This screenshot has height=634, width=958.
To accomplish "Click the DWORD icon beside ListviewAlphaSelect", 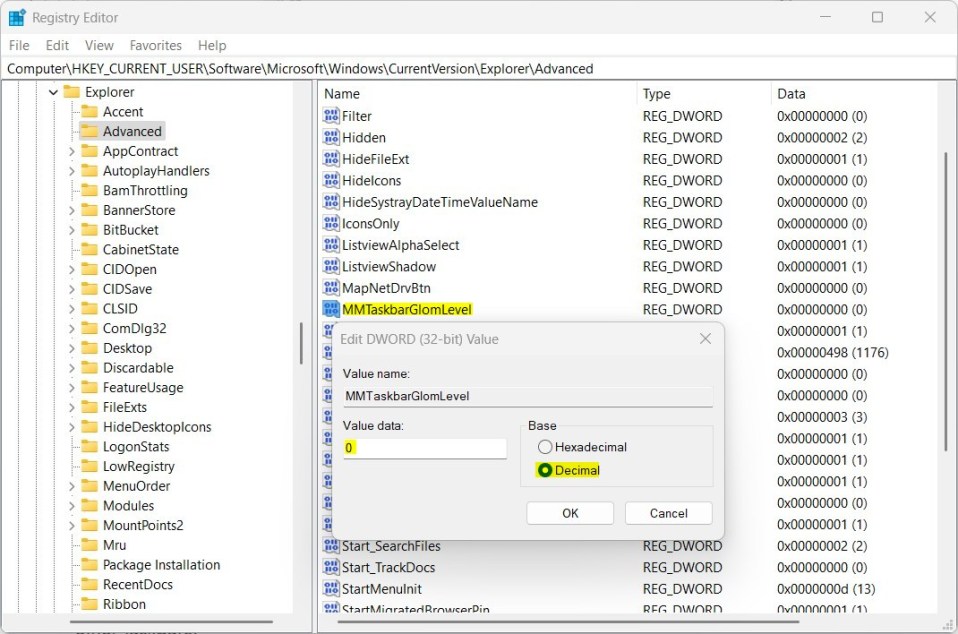I will coord(331,244).
